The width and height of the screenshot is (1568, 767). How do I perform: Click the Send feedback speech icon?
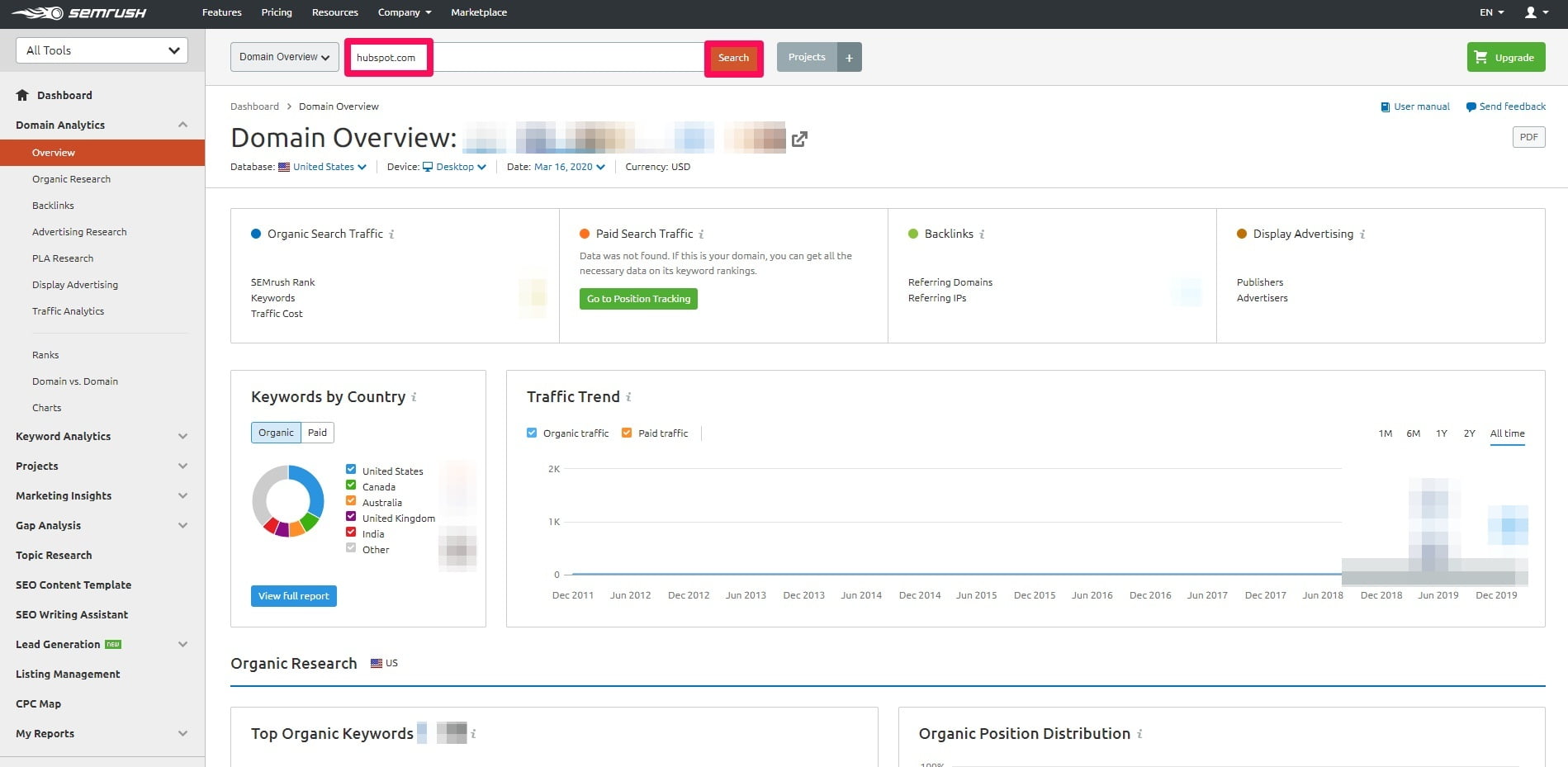[x=1471, y=107]
